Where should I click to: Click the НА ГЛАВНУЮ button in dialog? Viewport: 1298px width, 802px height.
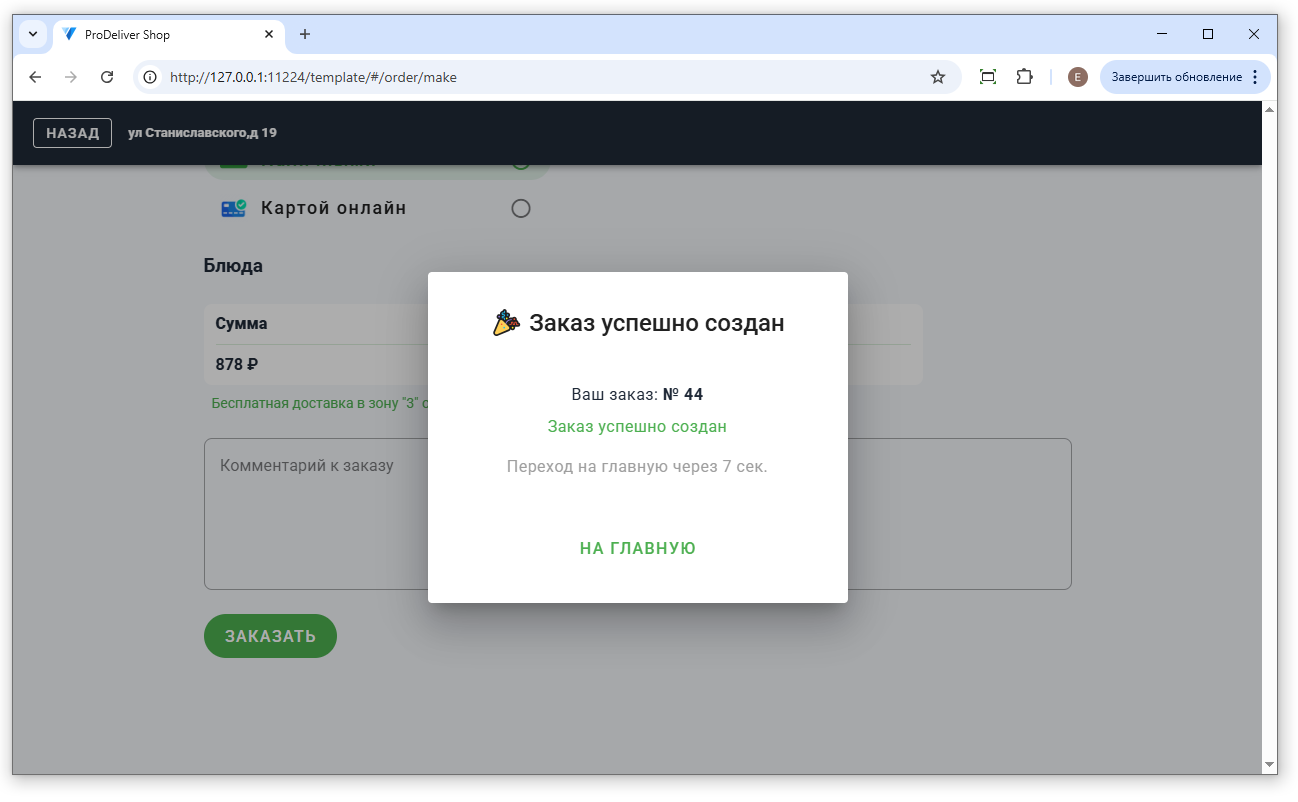(x=637, y=548)
